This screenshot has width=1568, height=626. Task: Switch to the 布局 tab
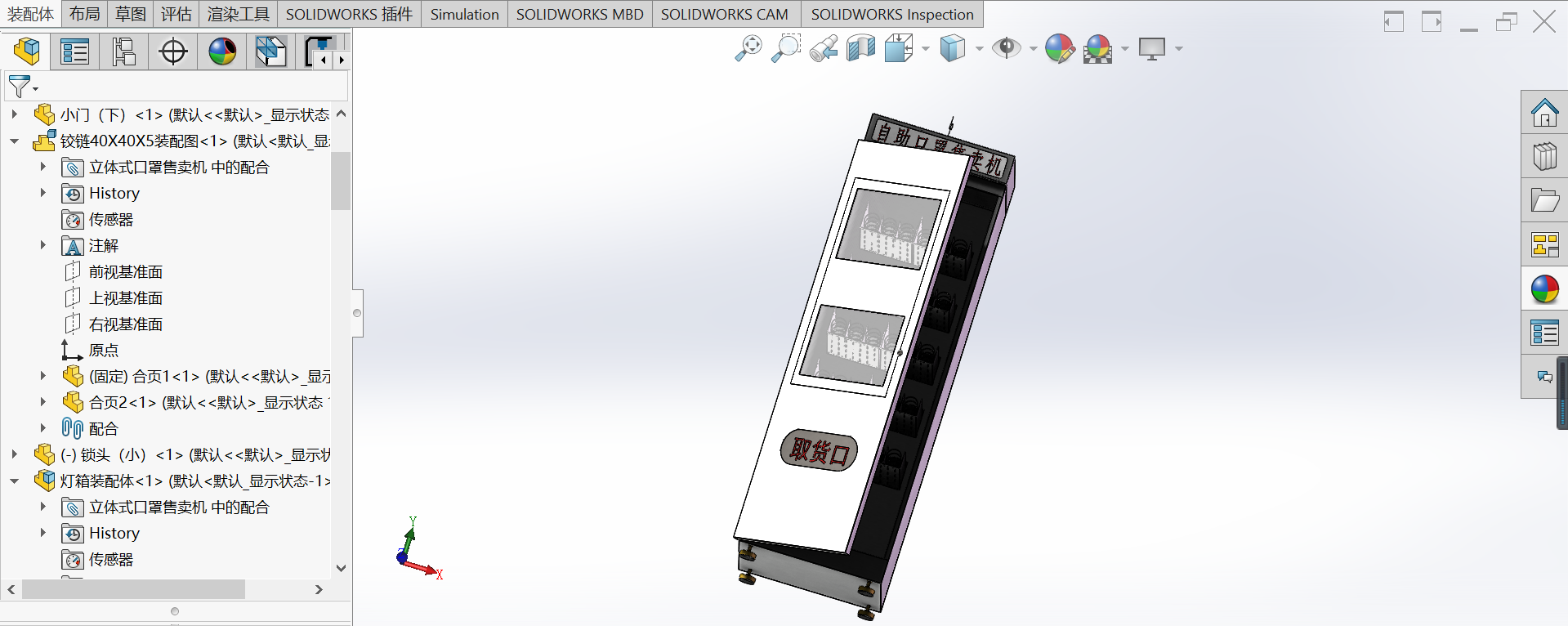[84, 14]
